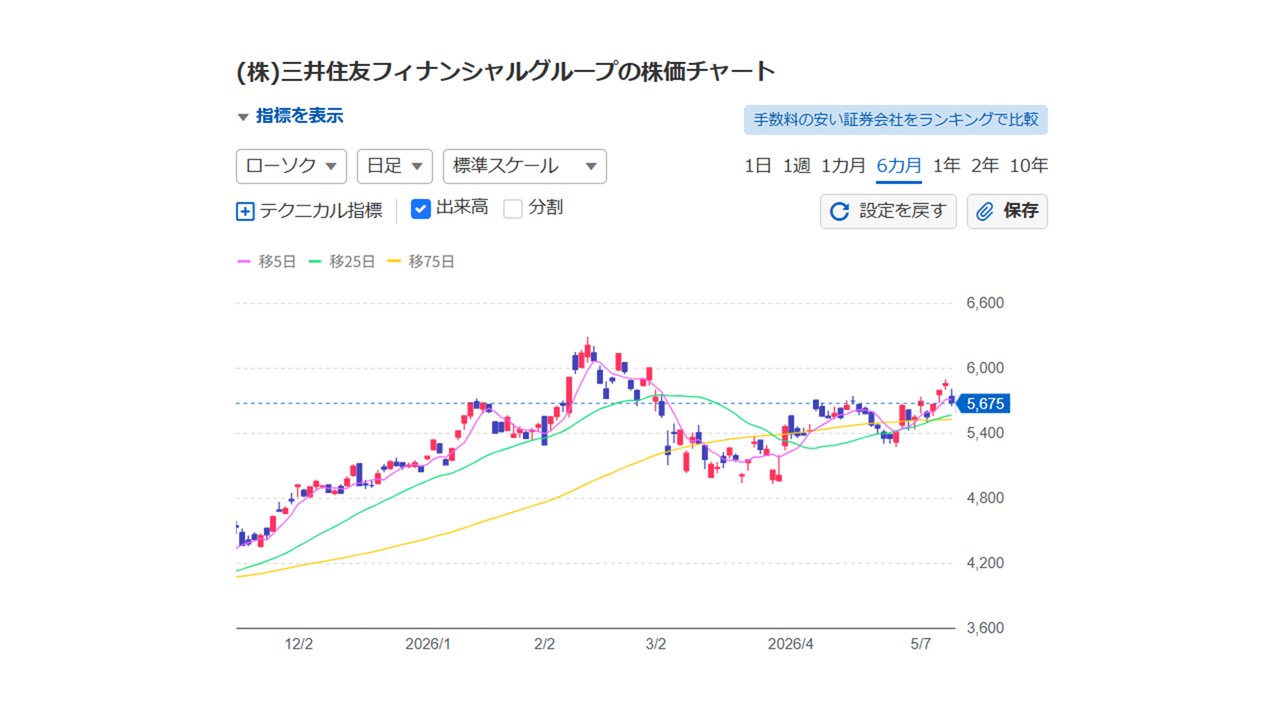Image resolution: width=1280 pixels, height=720 pixels.
Task: Click the 3,600 price axis label
Action: click(985, 628)
